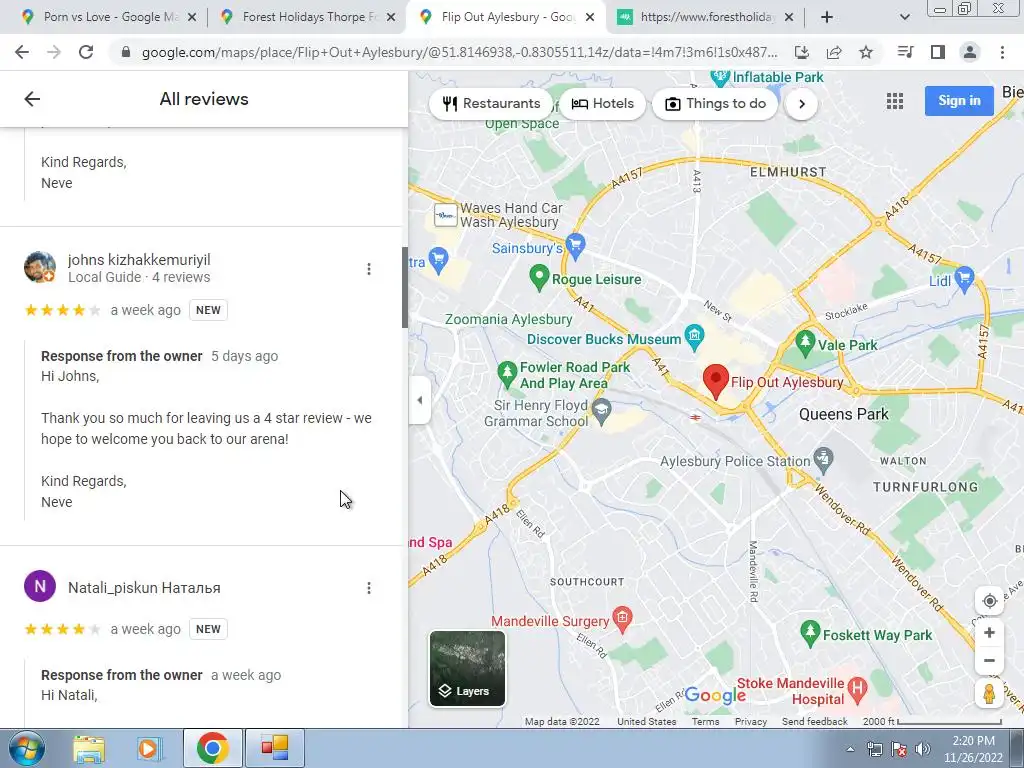
Task: Click Mandeville Surgery marker
Action: click(x=622, y=618)
